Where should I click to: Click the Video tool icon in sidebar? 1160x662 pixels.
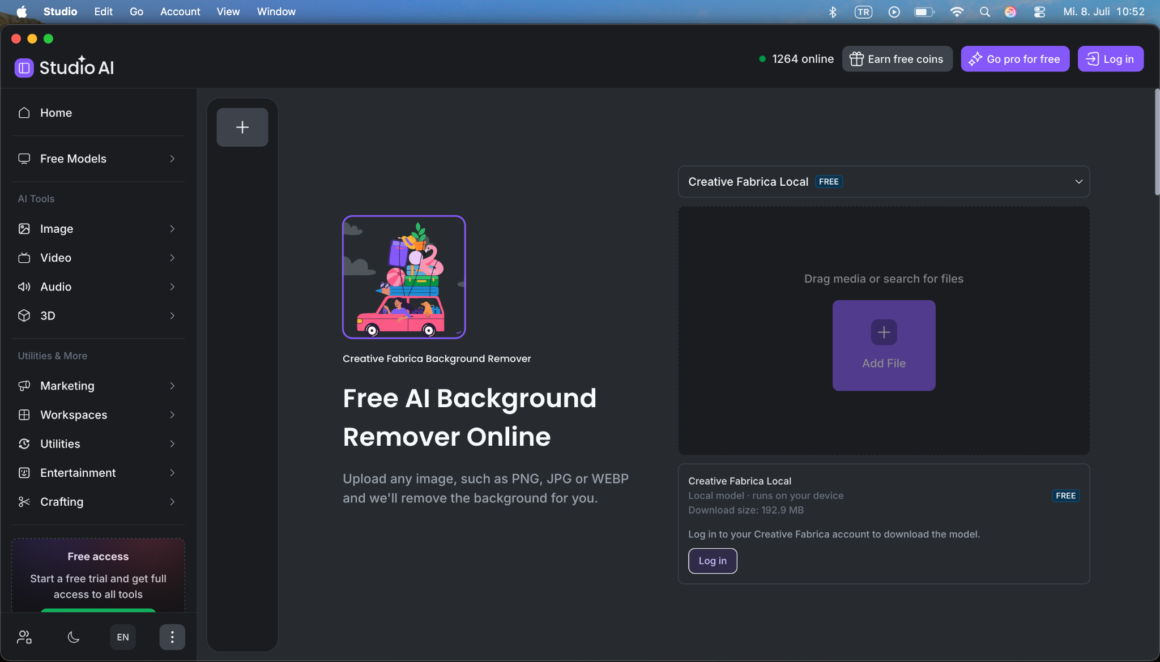click(24, 257)
